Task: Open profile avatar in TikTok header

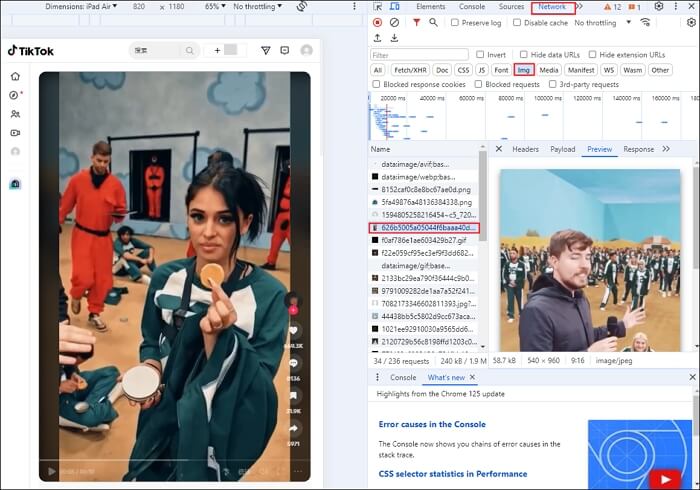Action: (x=307, y=50)
